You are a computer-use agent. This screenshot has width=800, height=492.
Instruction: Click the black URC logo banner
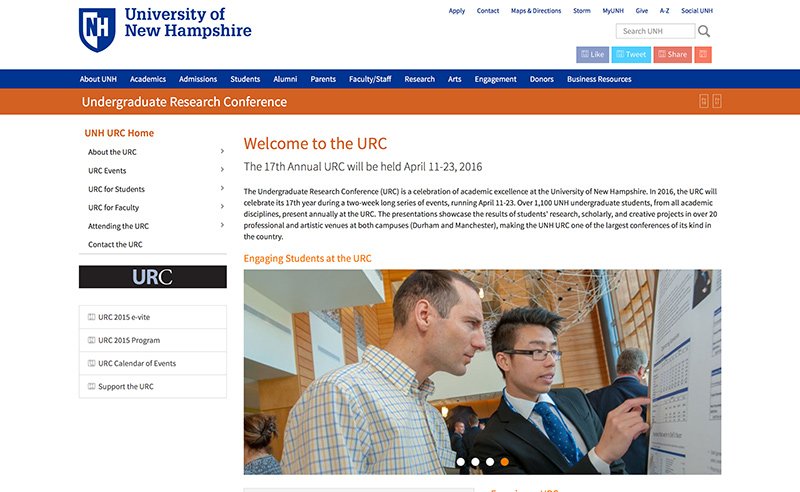[153, 277]
